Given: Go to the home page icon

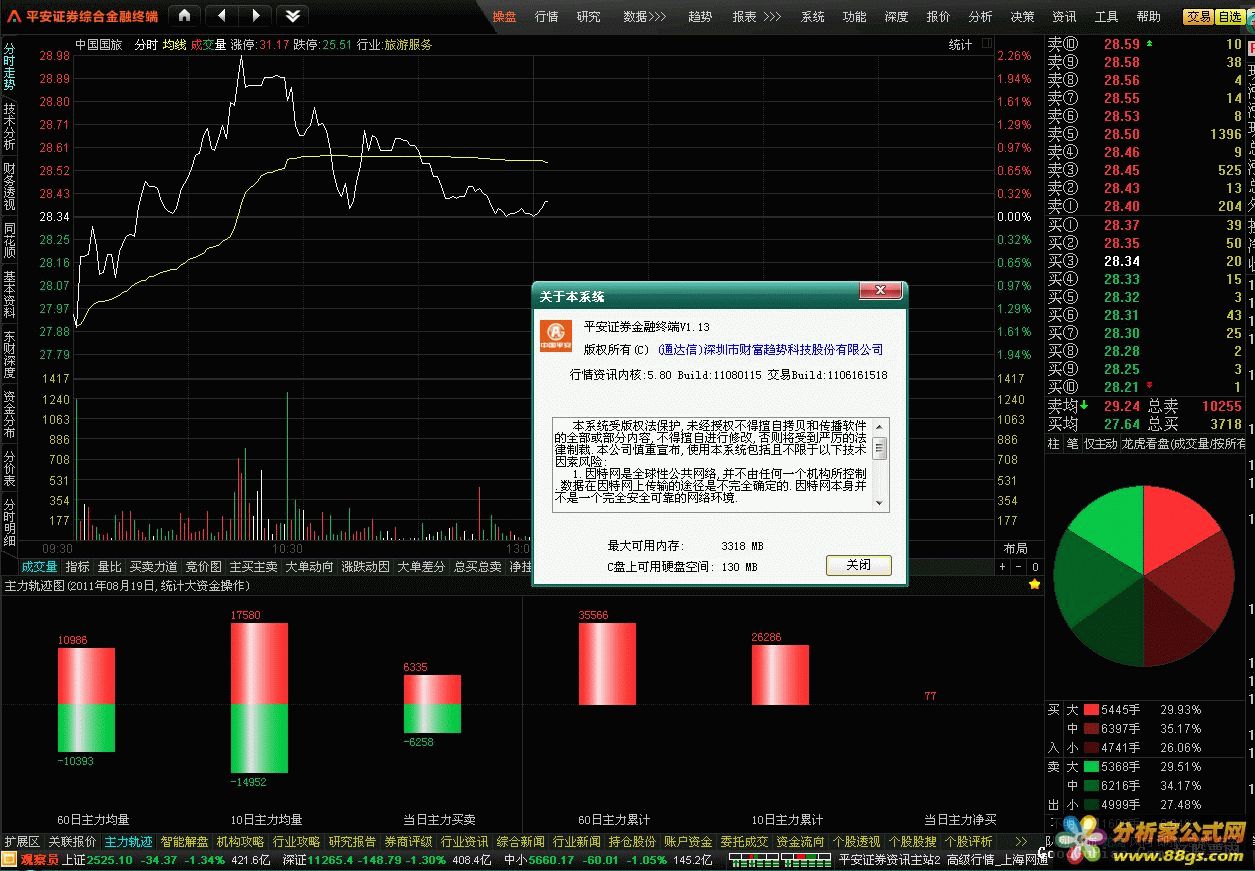Looking at the screenshot, I should coord(185,15).
